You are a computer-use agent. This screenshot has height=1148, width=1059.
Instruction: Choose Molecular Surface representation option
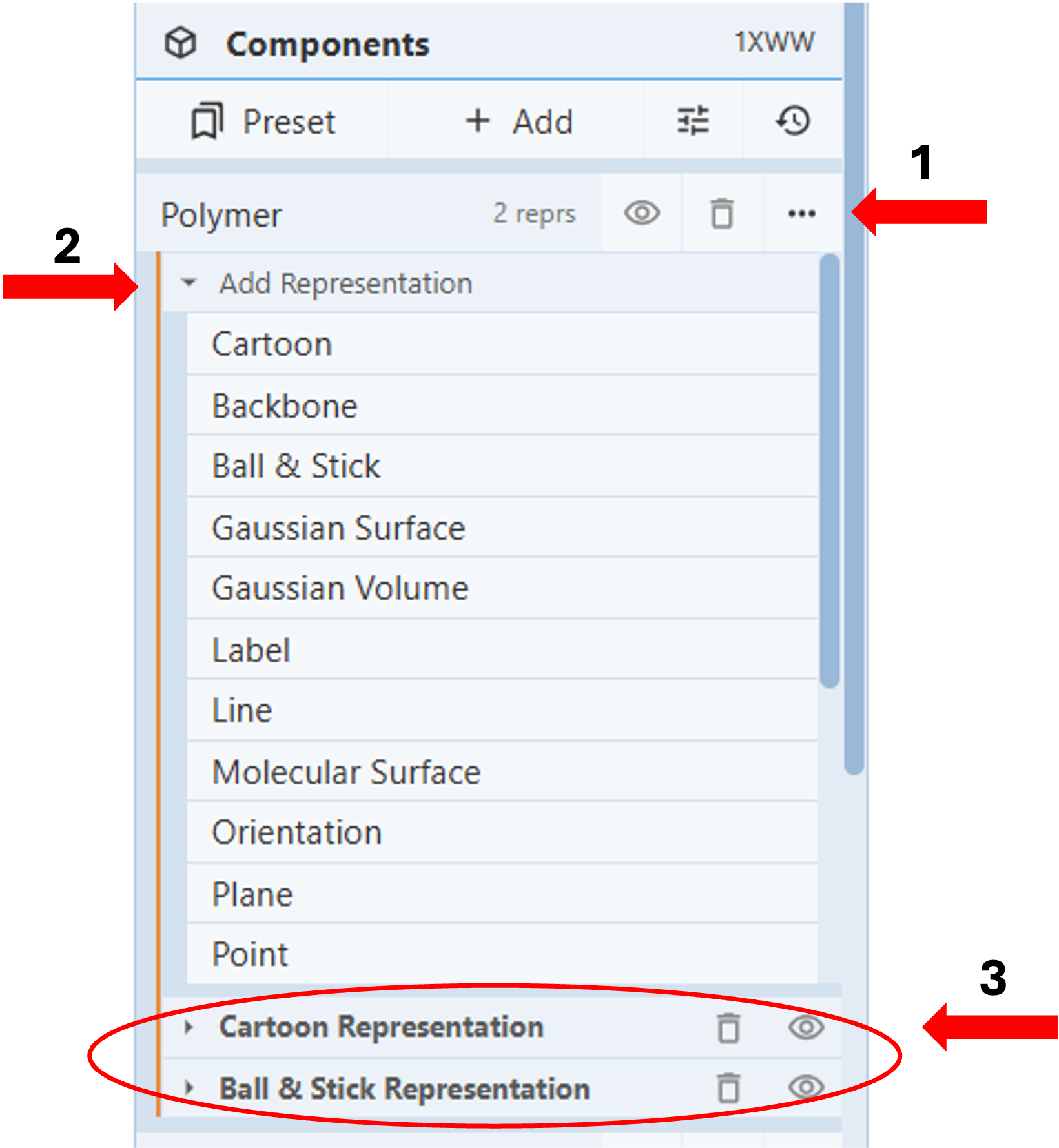click(x=347, y=772)
